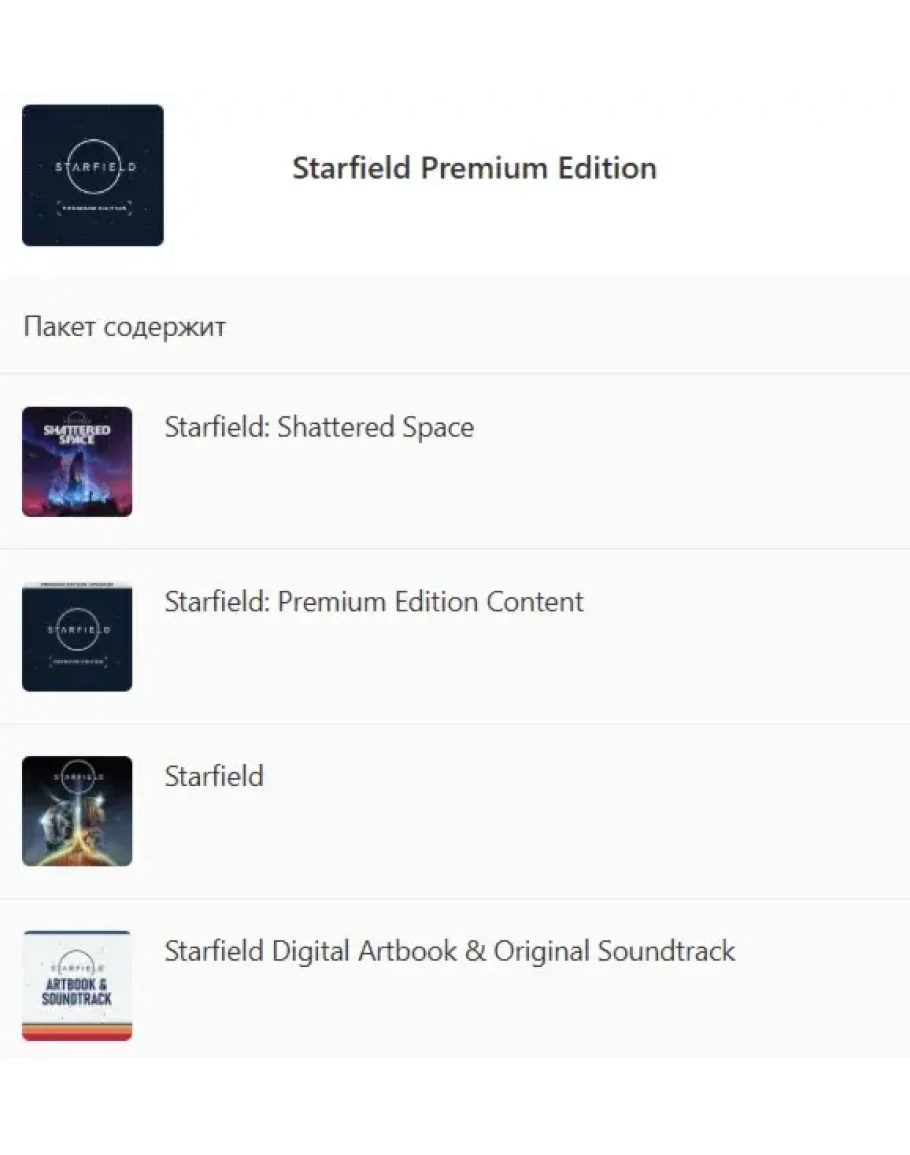This screenshot has height=1155, width=910.
Task: Open the Starfield Premium Edition cover image
Action: 92,175
